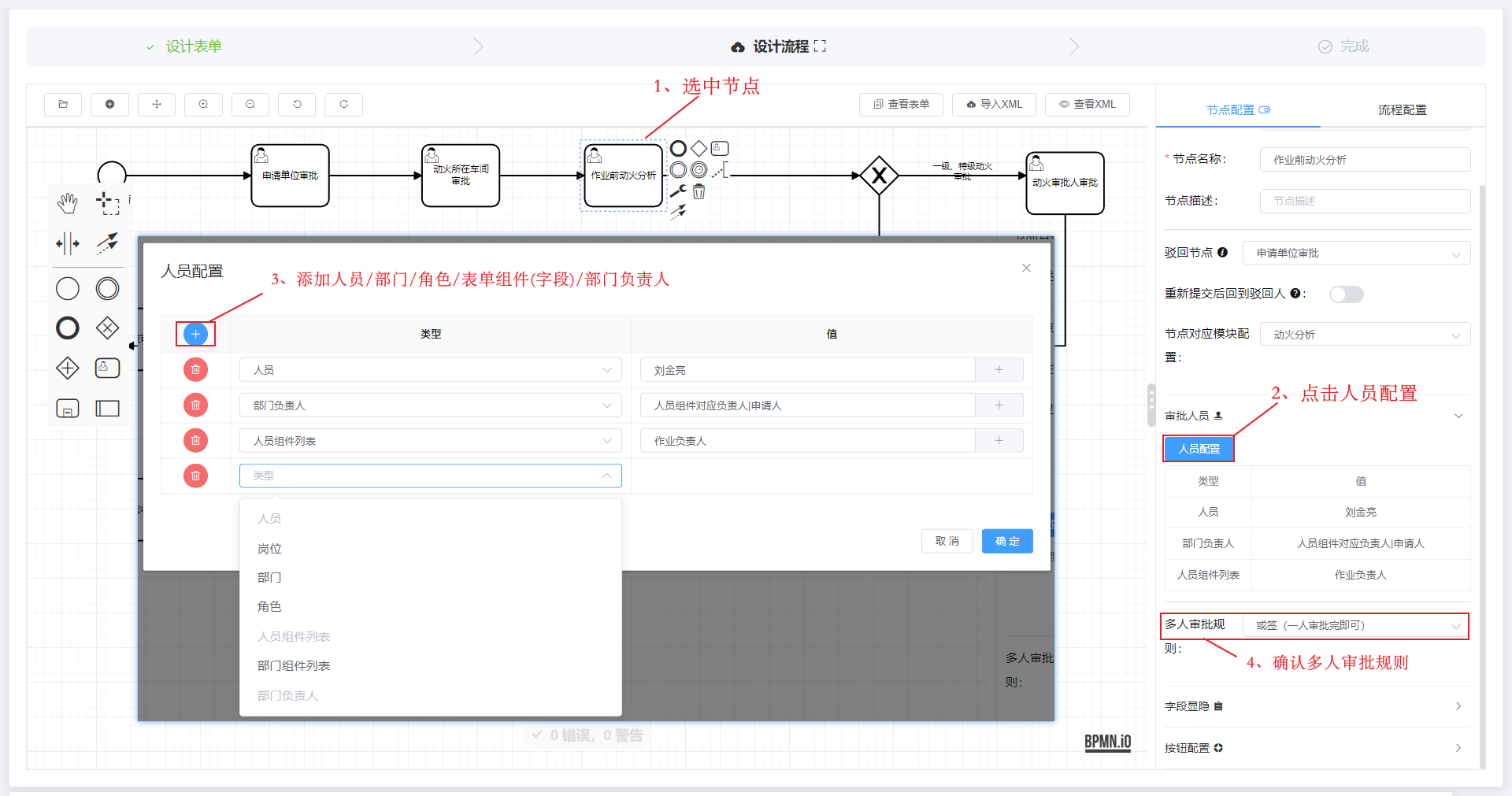Create a pool/participant from the palette
1512x796 pixels.
107,408
